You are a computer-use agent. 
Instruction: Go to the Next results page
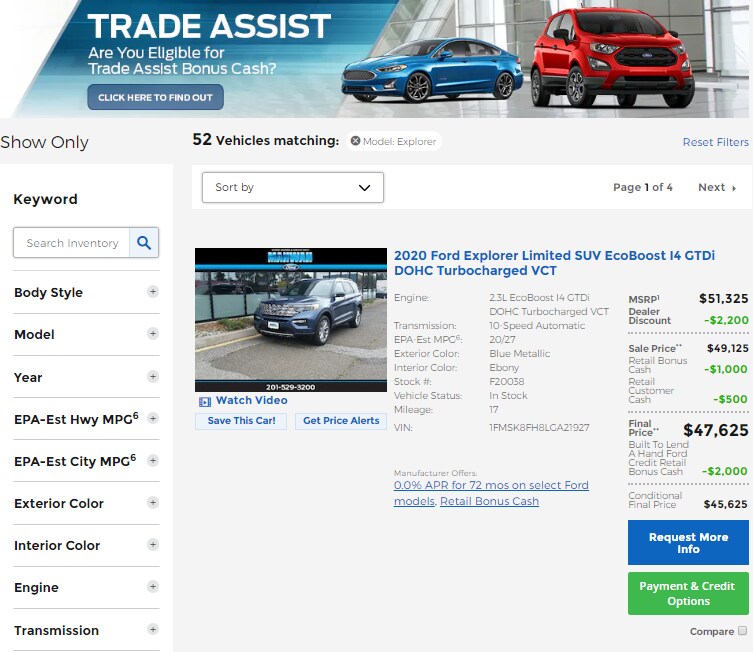717,187
